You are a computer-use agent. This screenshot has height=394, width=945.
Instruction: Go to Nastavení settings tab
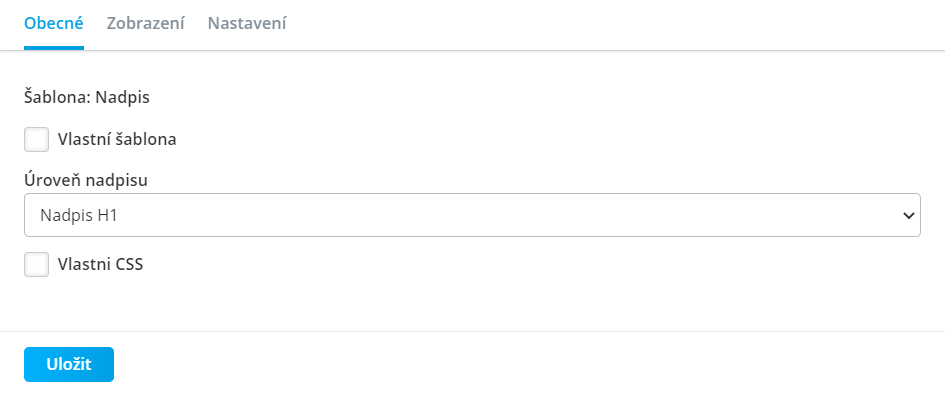point(247,23)
